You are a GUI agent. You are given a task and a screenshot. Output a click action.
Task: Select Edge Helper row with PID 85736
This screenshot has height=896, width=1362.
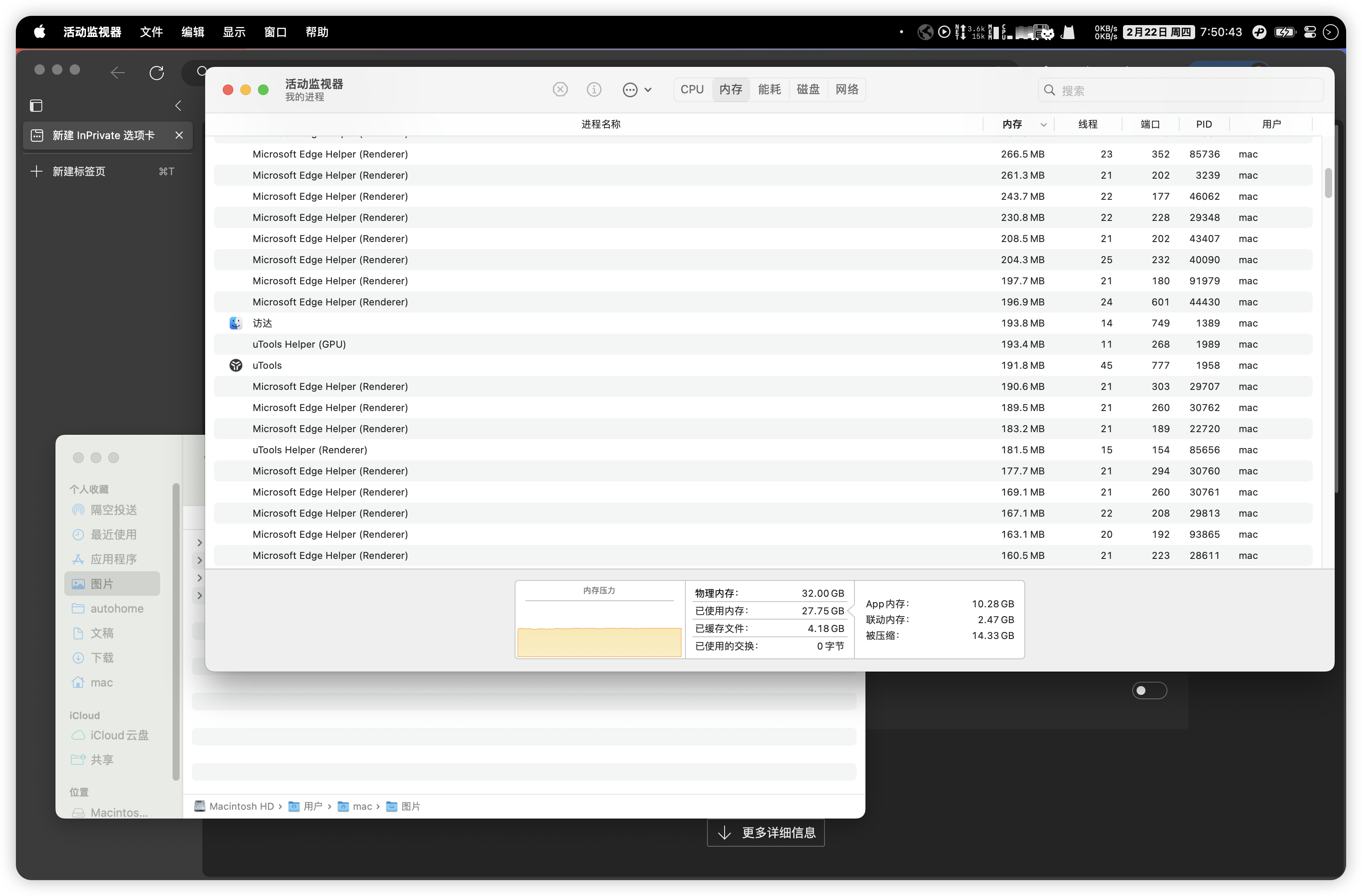pos(763,154)
